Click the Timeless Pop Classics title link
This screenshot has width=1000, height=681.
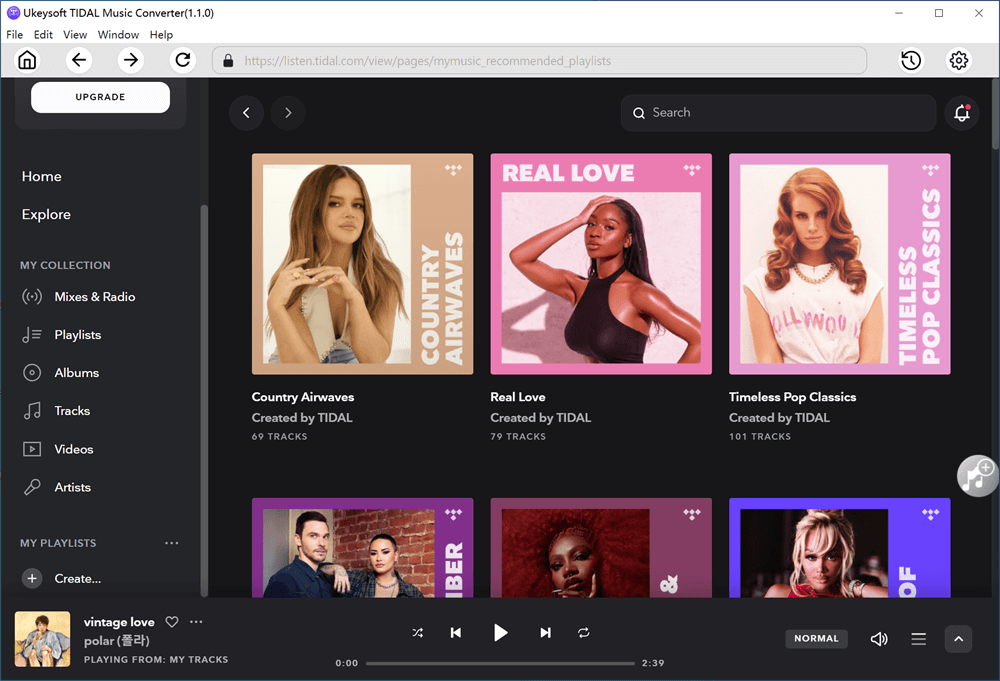793,397
